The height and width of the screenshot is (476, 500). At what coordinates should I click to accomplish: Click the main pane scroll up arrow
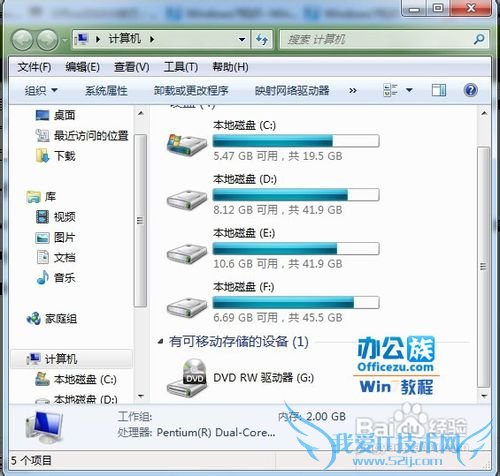484,113
